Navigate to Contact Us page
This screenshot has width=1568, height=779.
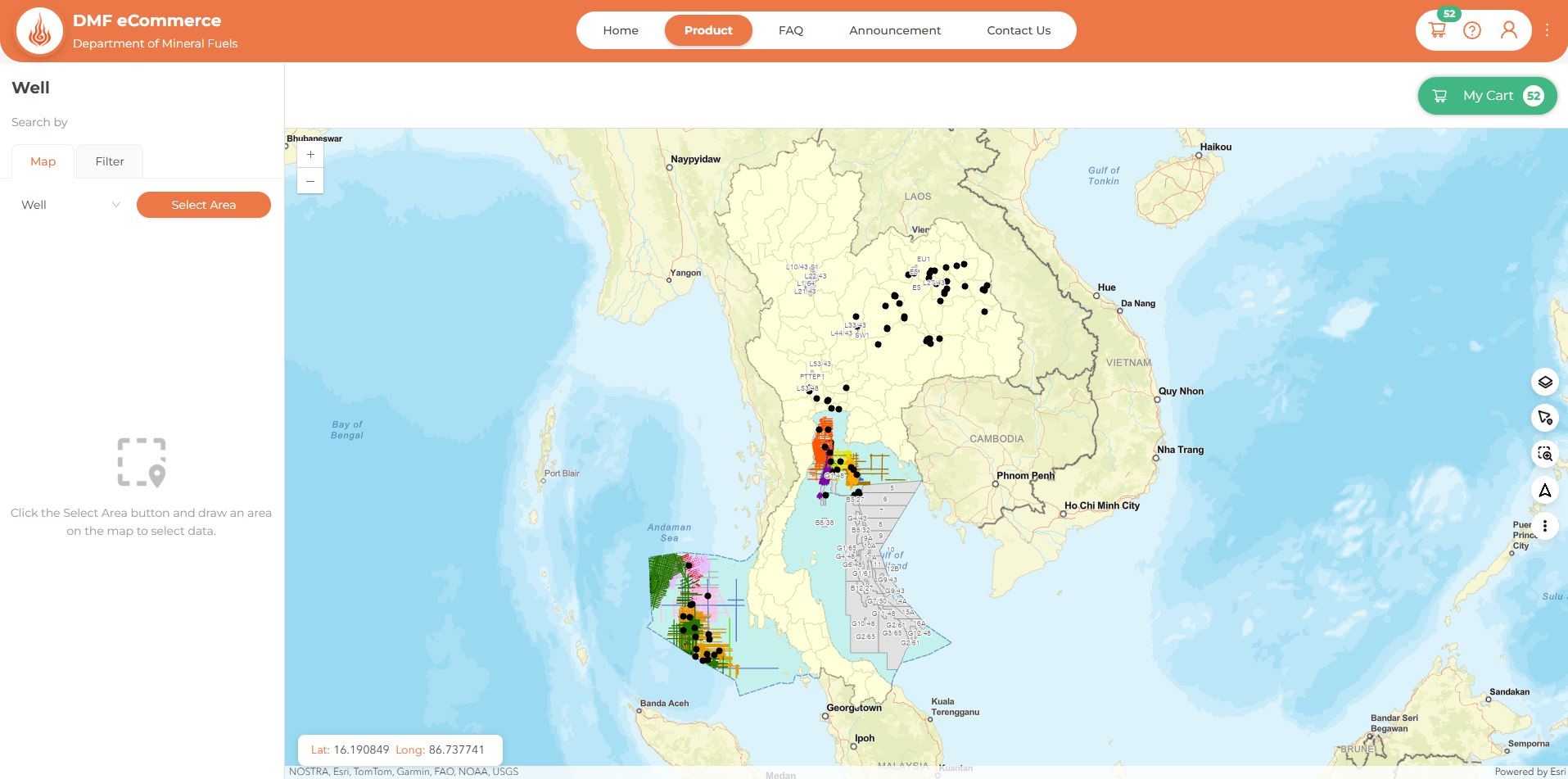(1018, 30)
